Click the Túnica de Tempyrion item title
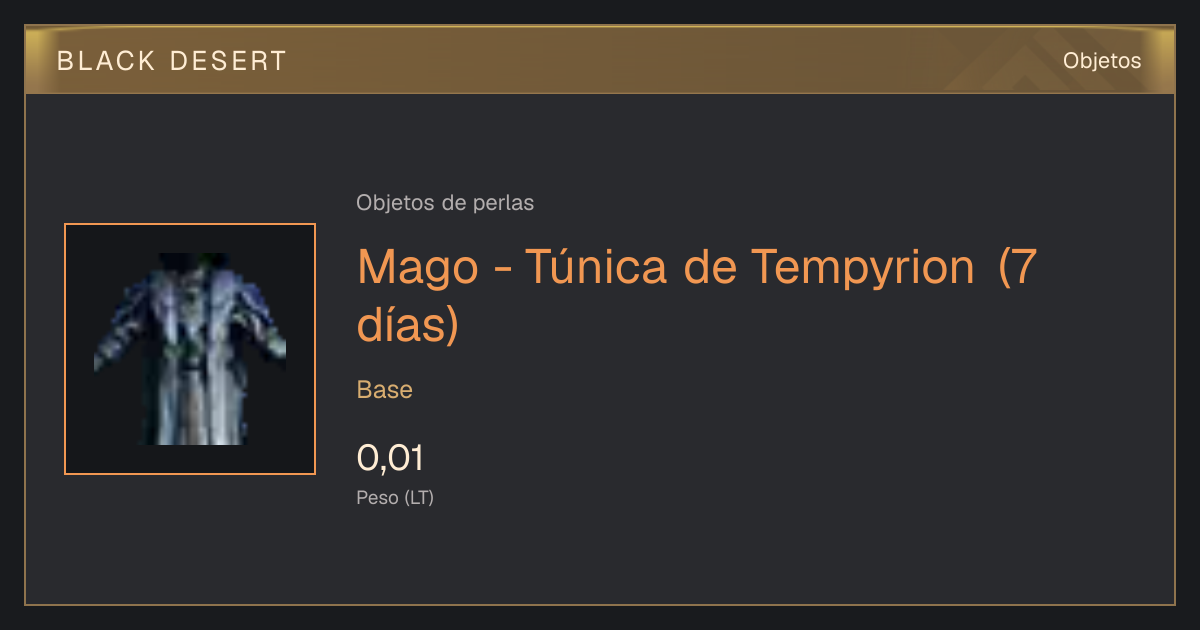 [697, 295]
